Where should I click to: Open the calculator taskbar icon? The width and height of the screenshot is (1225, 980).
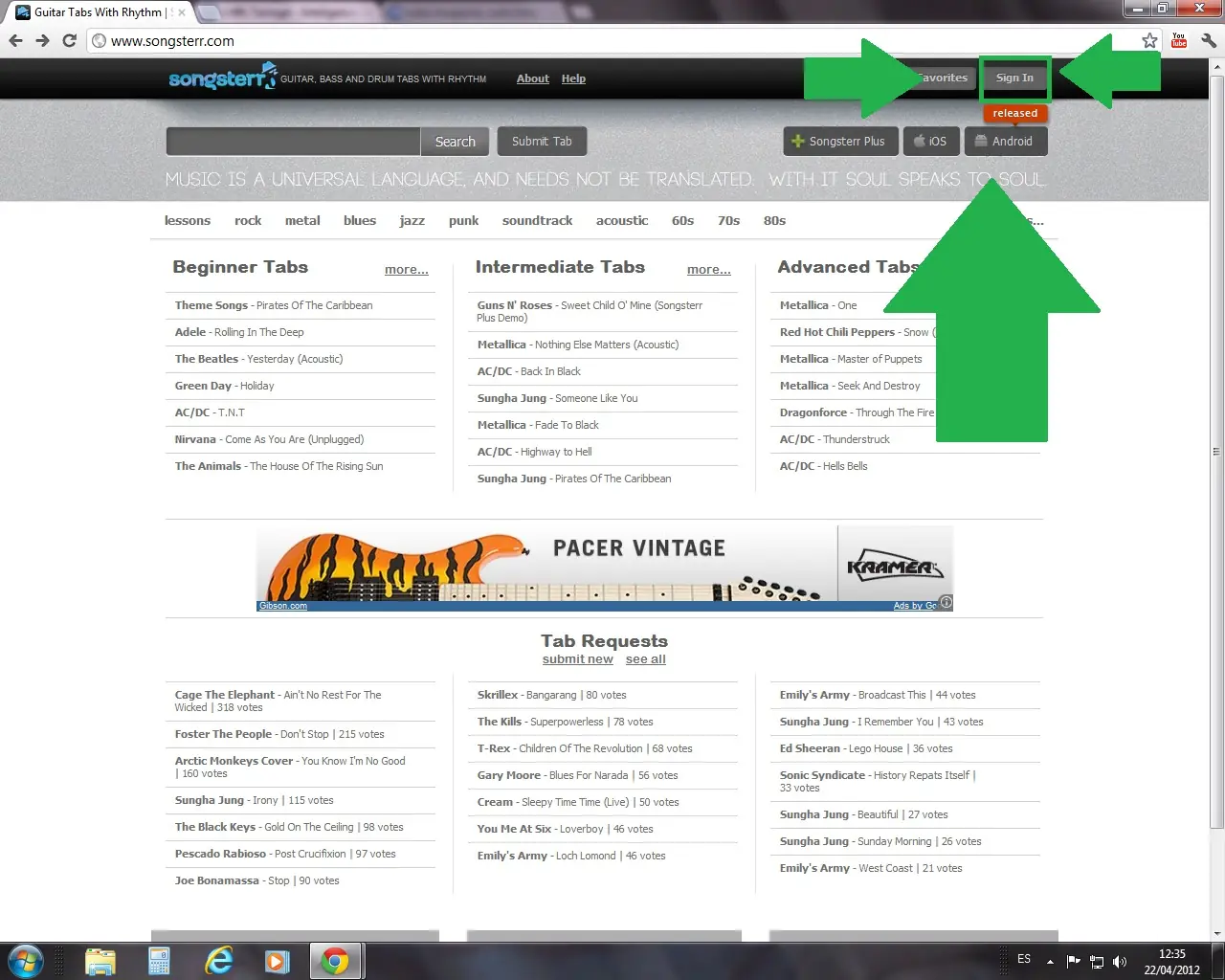coord(159,961)
